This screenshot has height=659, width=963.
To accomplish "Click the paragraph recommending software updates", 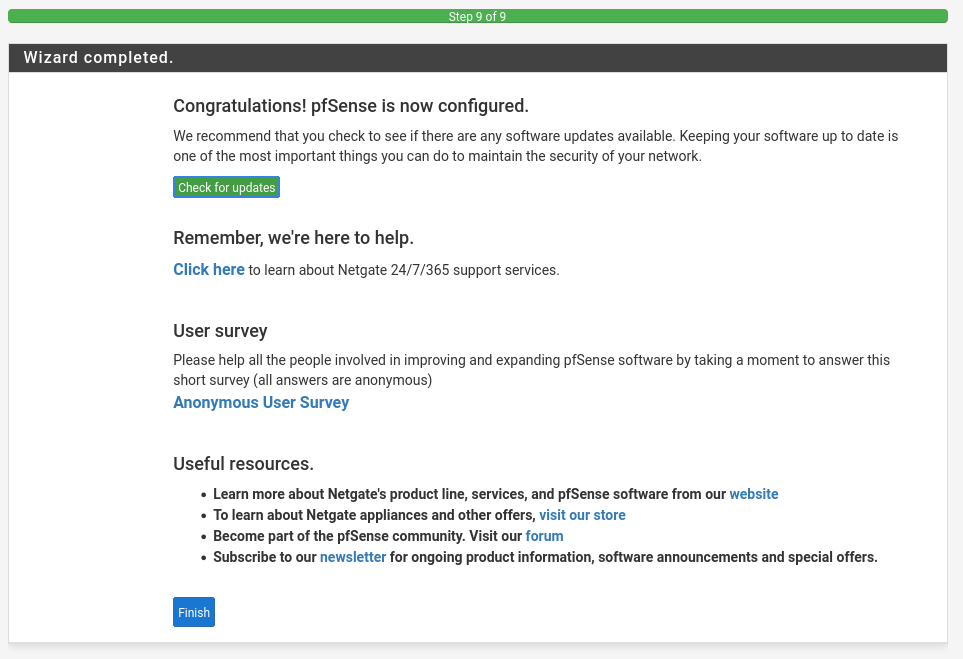I will click(x=535, y=146).
